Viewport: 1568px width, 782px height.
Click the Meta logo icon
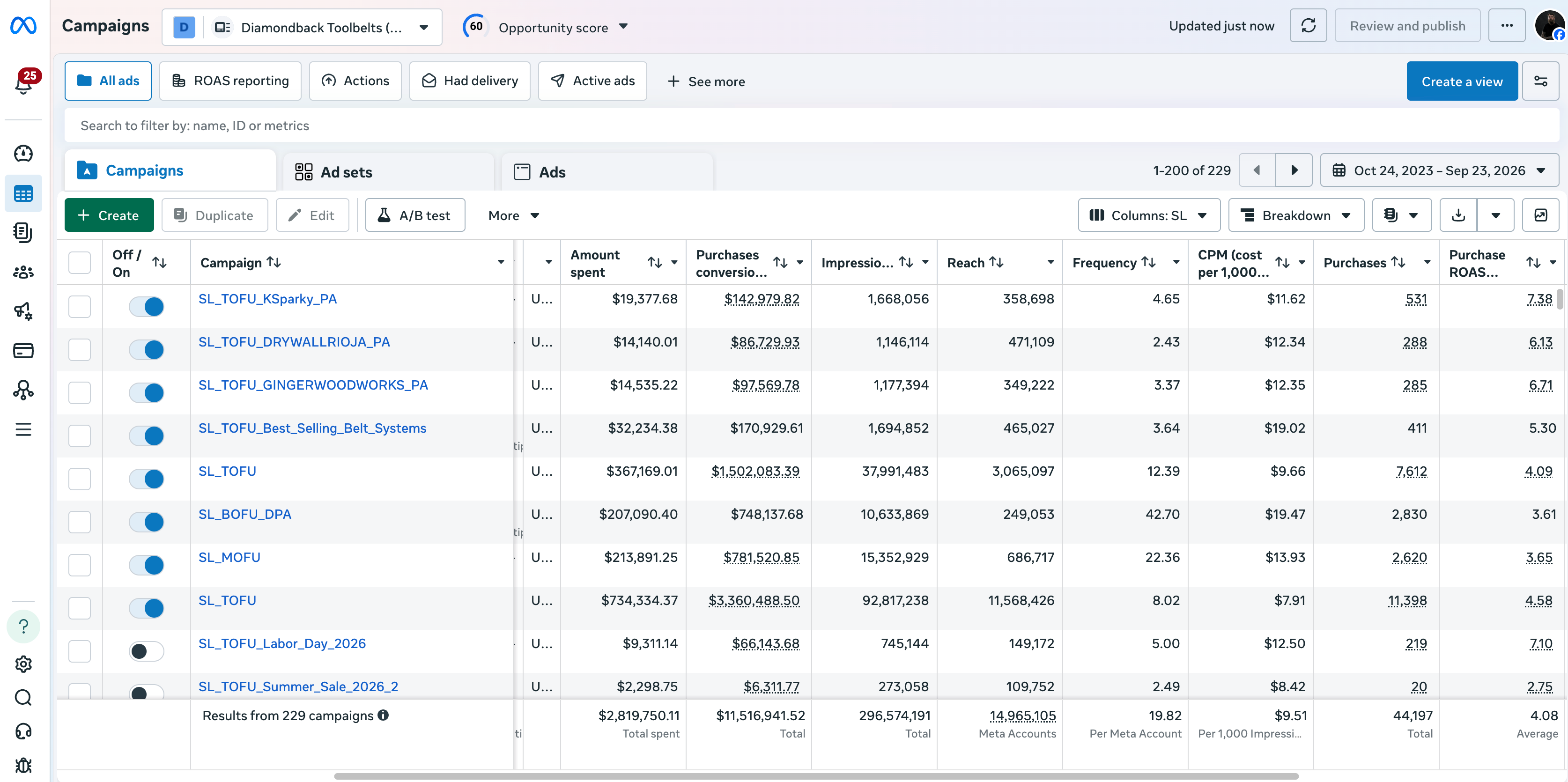(23, 26)
